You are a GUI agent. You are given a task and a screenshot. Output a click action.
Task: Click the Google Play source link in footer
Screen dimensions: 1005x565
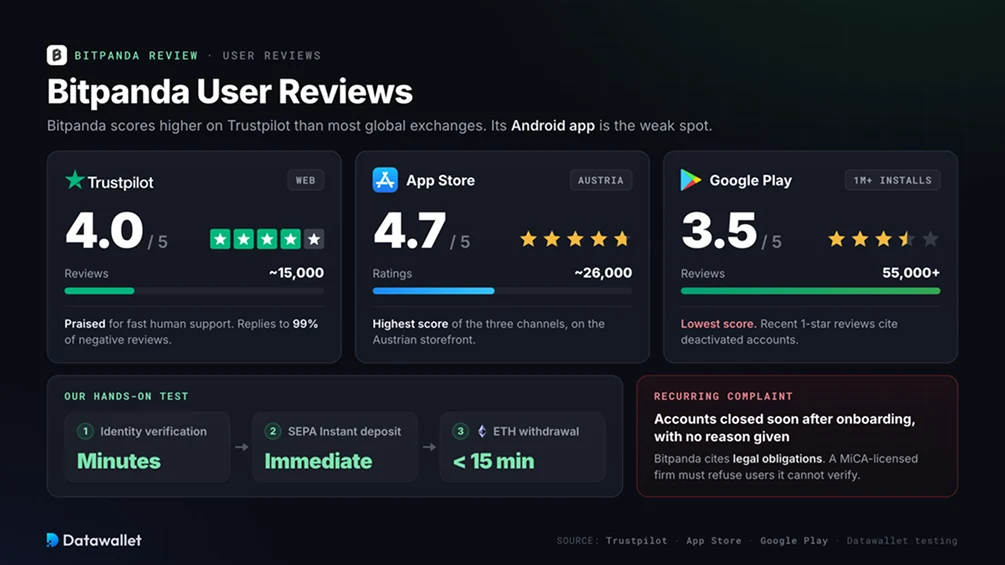(794, 541)
